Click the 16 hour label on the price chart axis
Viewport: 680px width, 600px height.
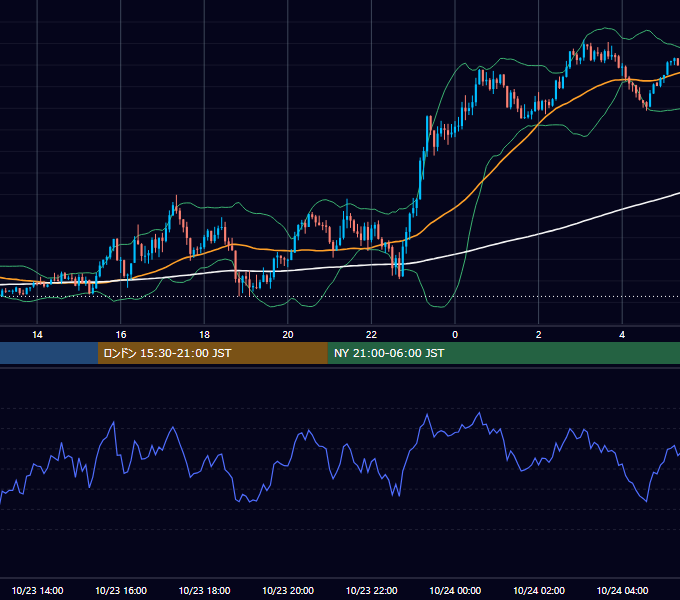point(121,335)
